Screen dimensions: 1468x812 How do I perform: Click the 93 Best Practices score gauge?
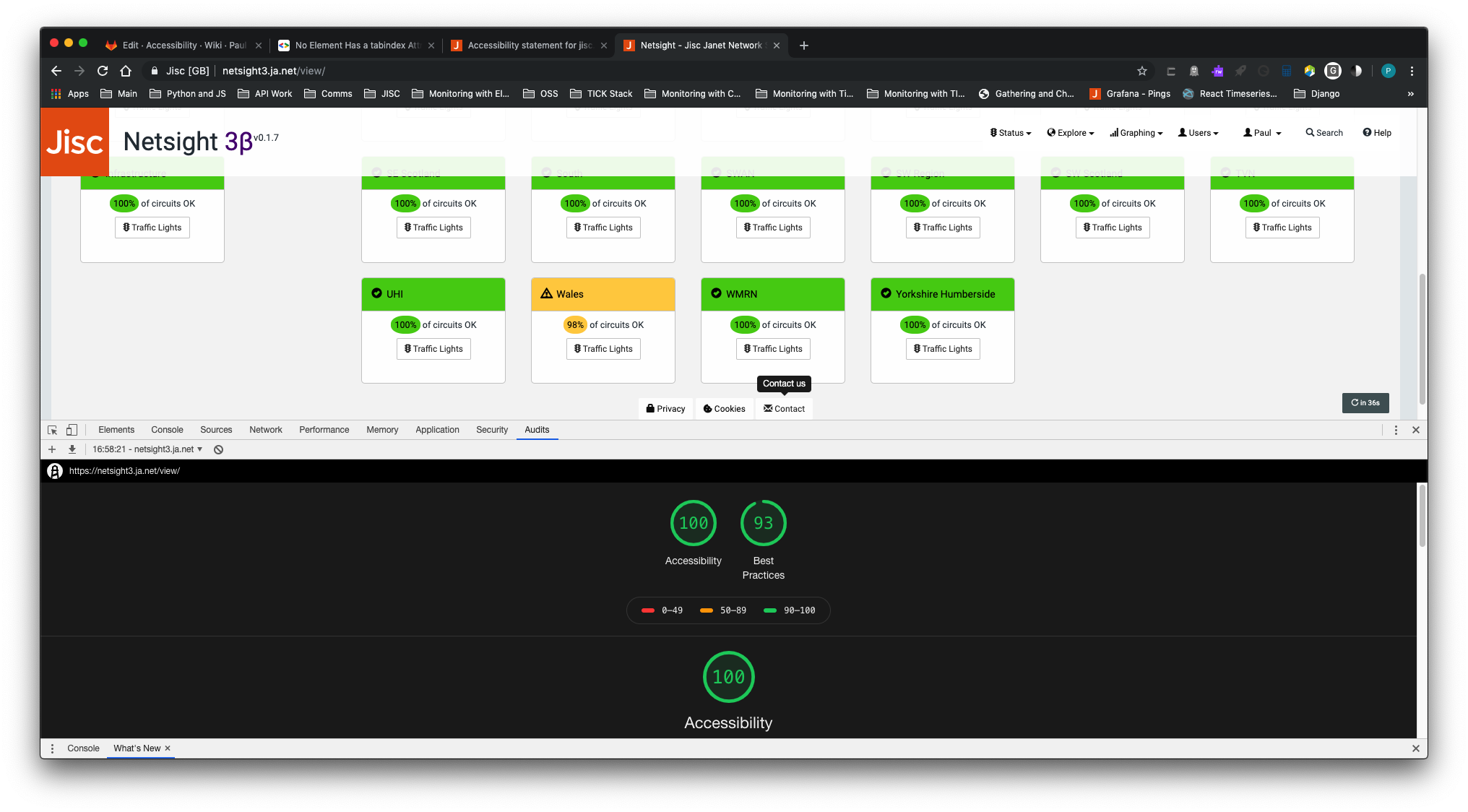[763, 523]
